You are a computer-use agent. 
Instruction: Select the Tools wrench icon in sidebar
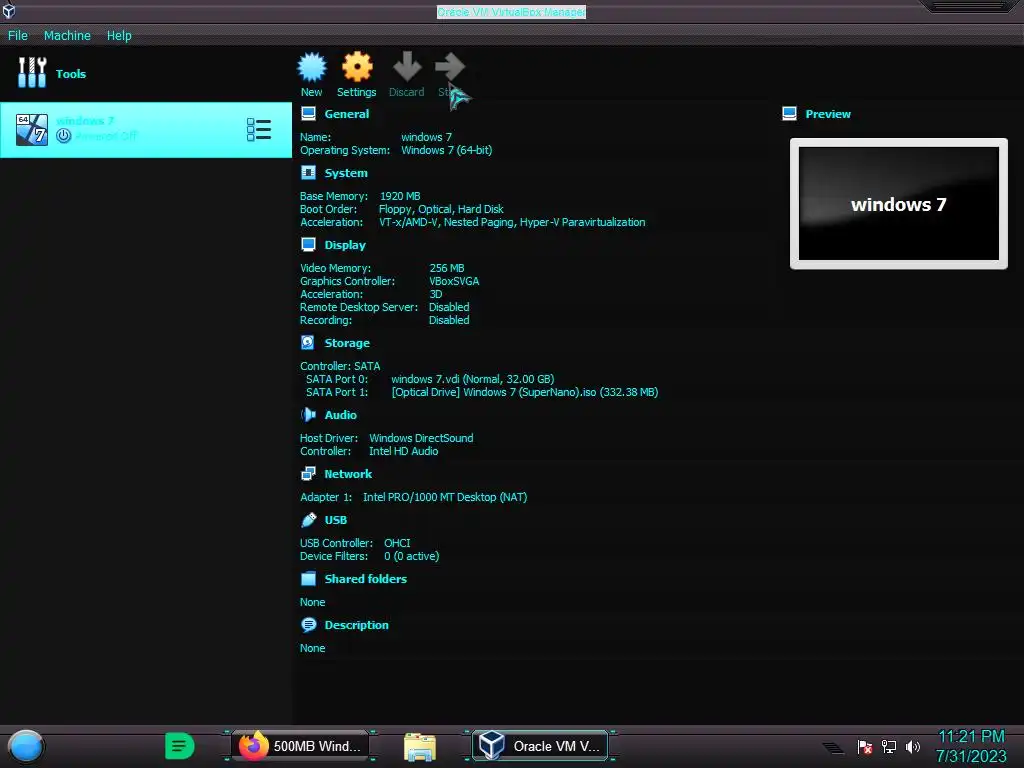[32, 72]
